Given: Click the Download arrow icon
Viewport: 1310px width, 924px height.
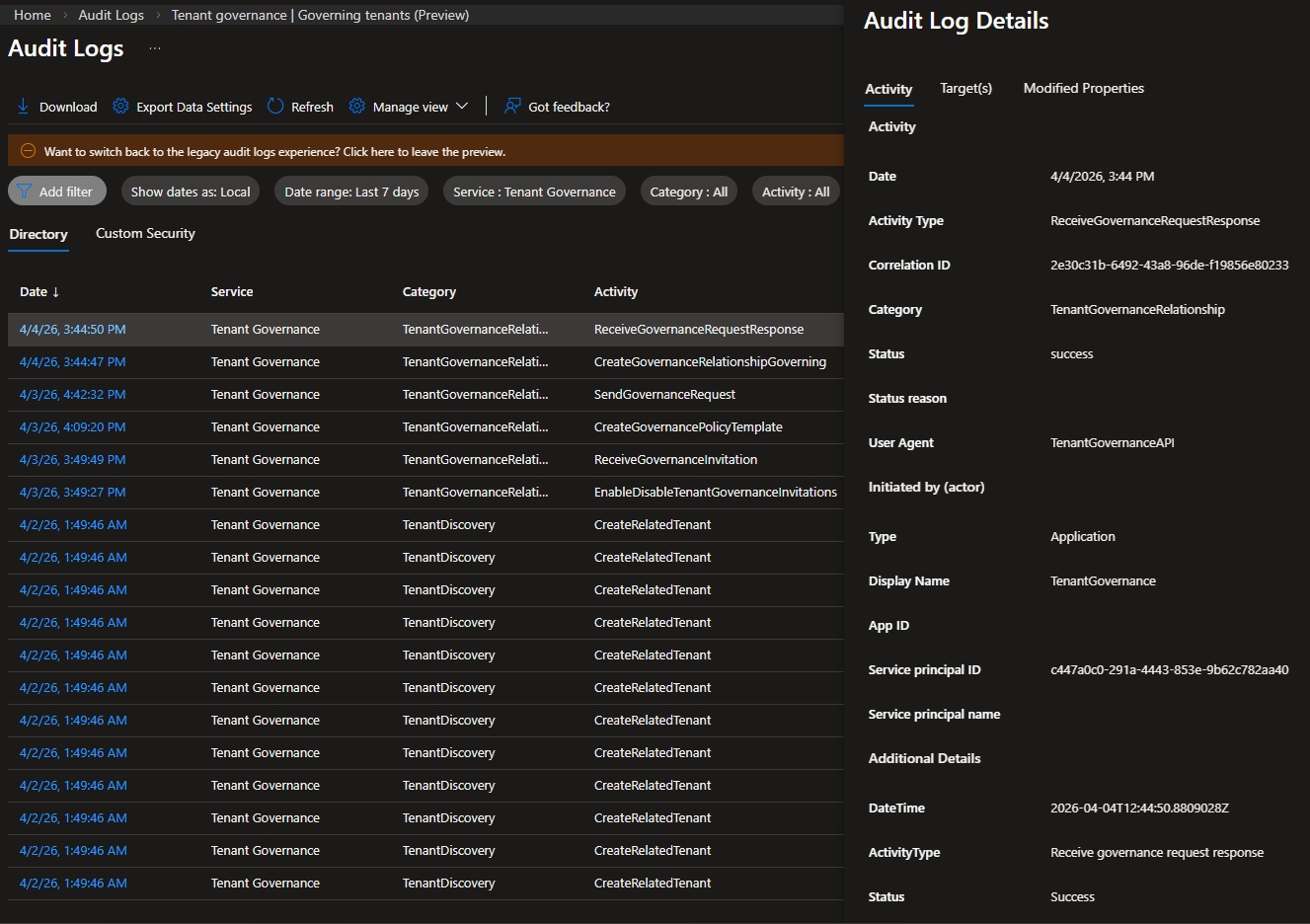Looking at the screenshot, I should pyautogui.click(x=23, y=107).
